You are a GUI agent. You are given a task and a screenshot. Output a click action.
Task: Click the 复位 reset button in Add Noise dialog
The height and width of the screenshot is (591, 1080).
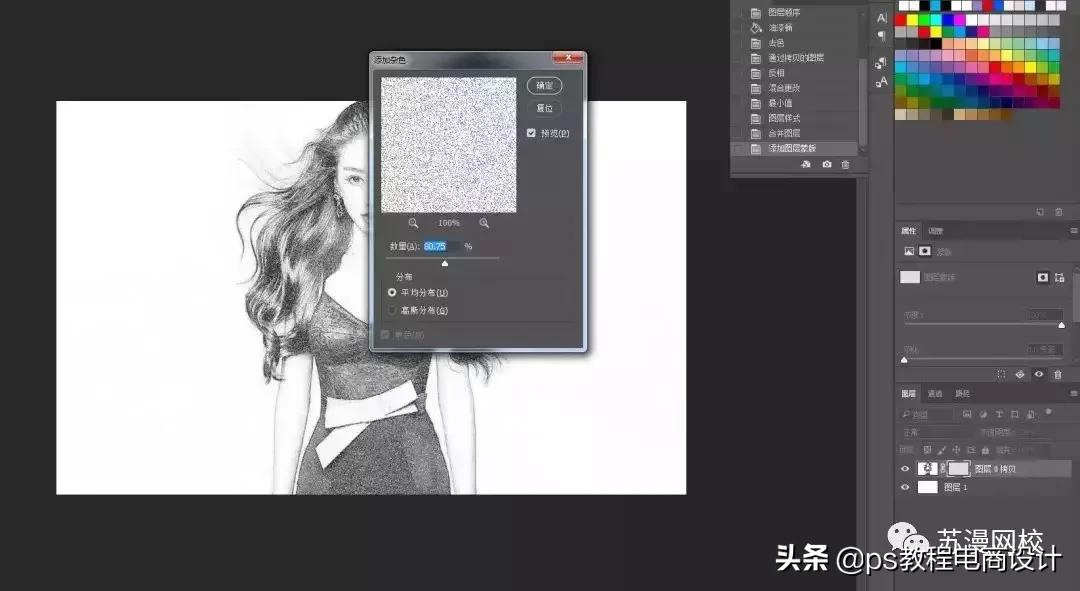pos(545,108)
